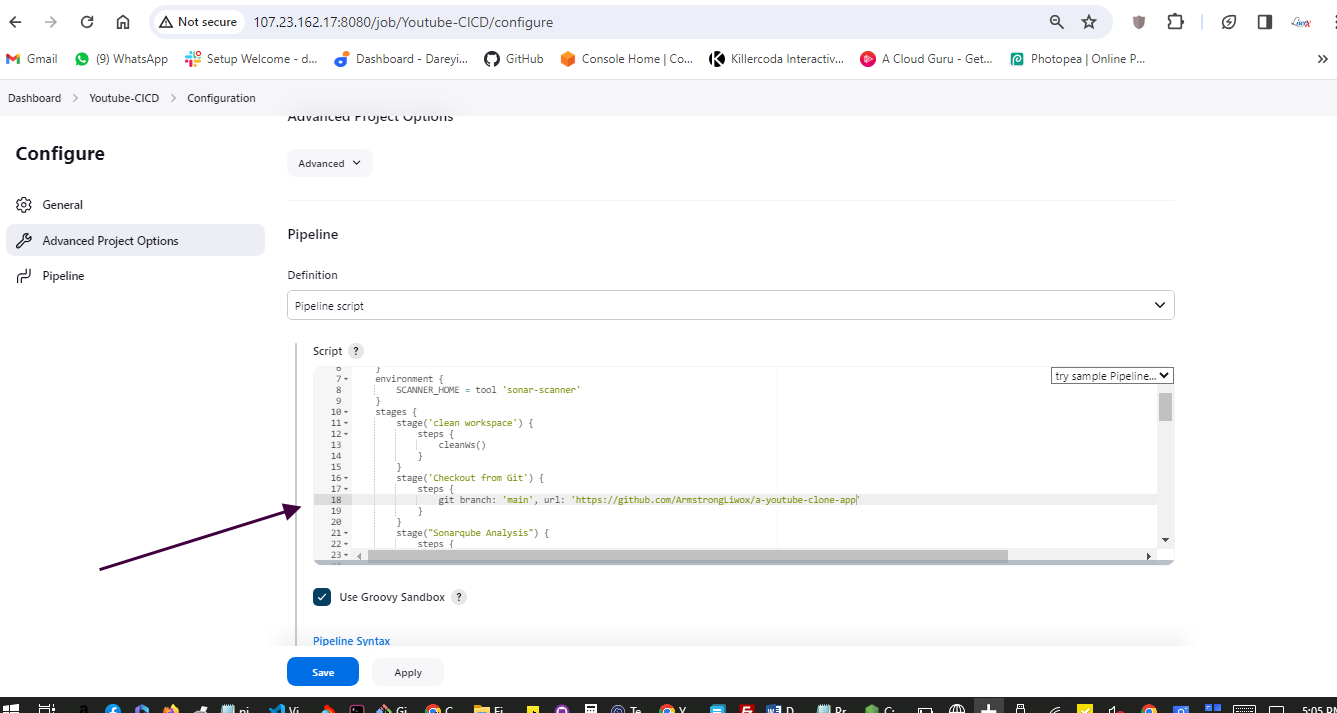Click the Groovy Sandbox help icon
1337x713 pixels.
tap(459, 597)
